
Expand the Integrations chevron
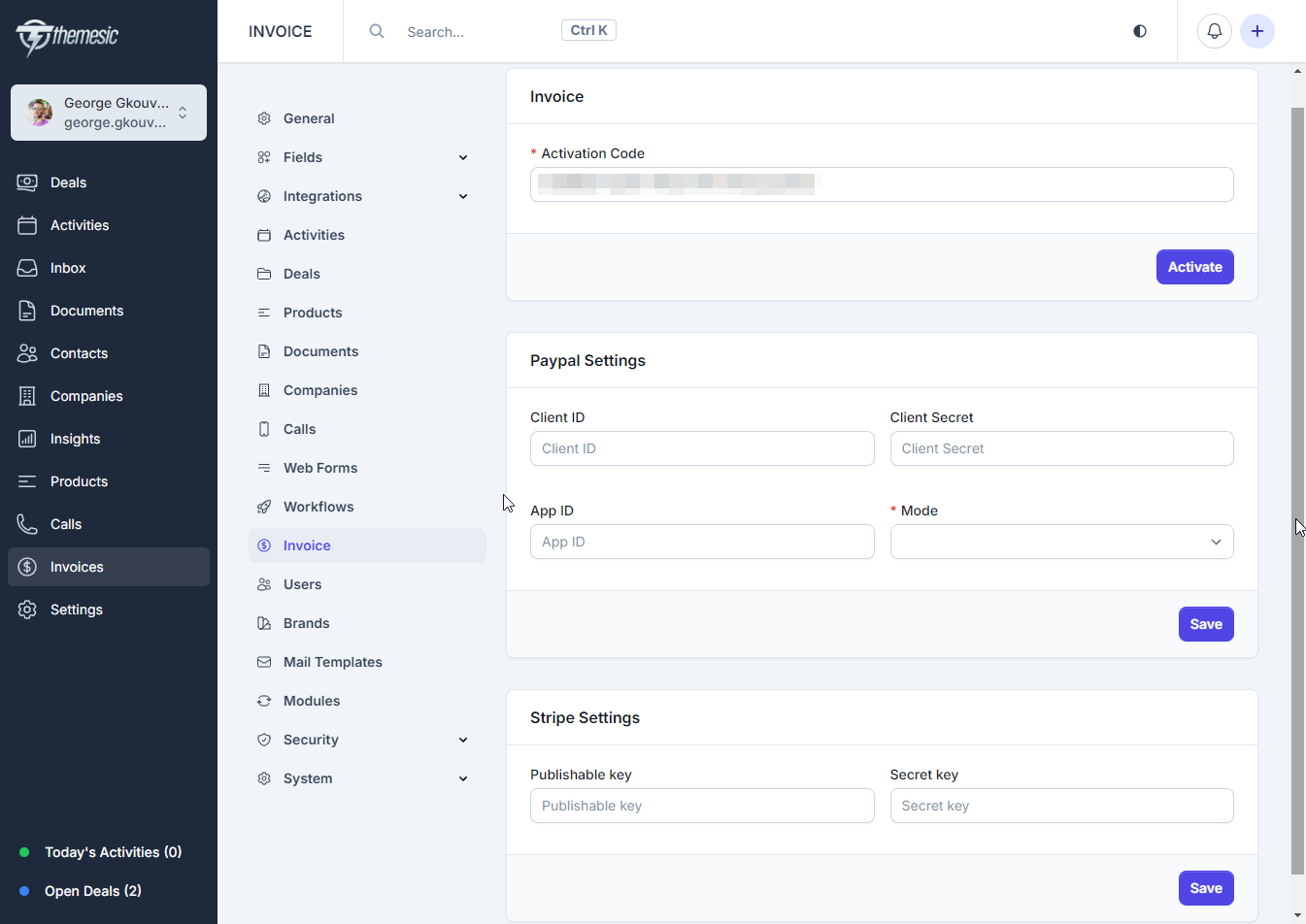pyautogui.click(x=463, y=195)
